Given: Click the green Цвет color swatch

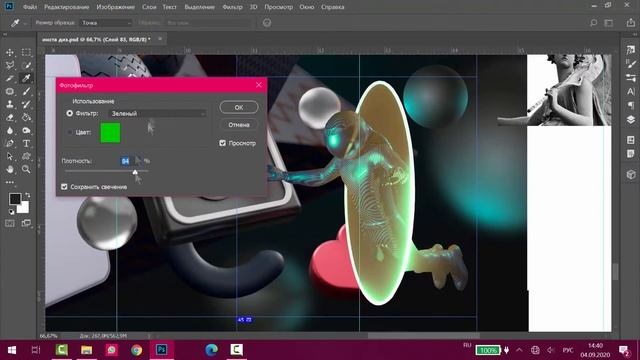Looking at the screenshot, I should (110, 133).
